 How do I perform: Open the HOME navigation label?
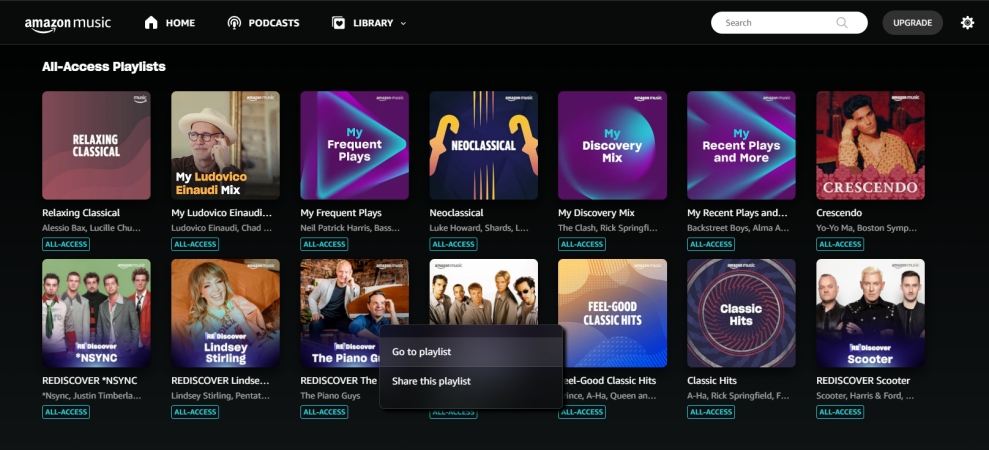[180, 23]
